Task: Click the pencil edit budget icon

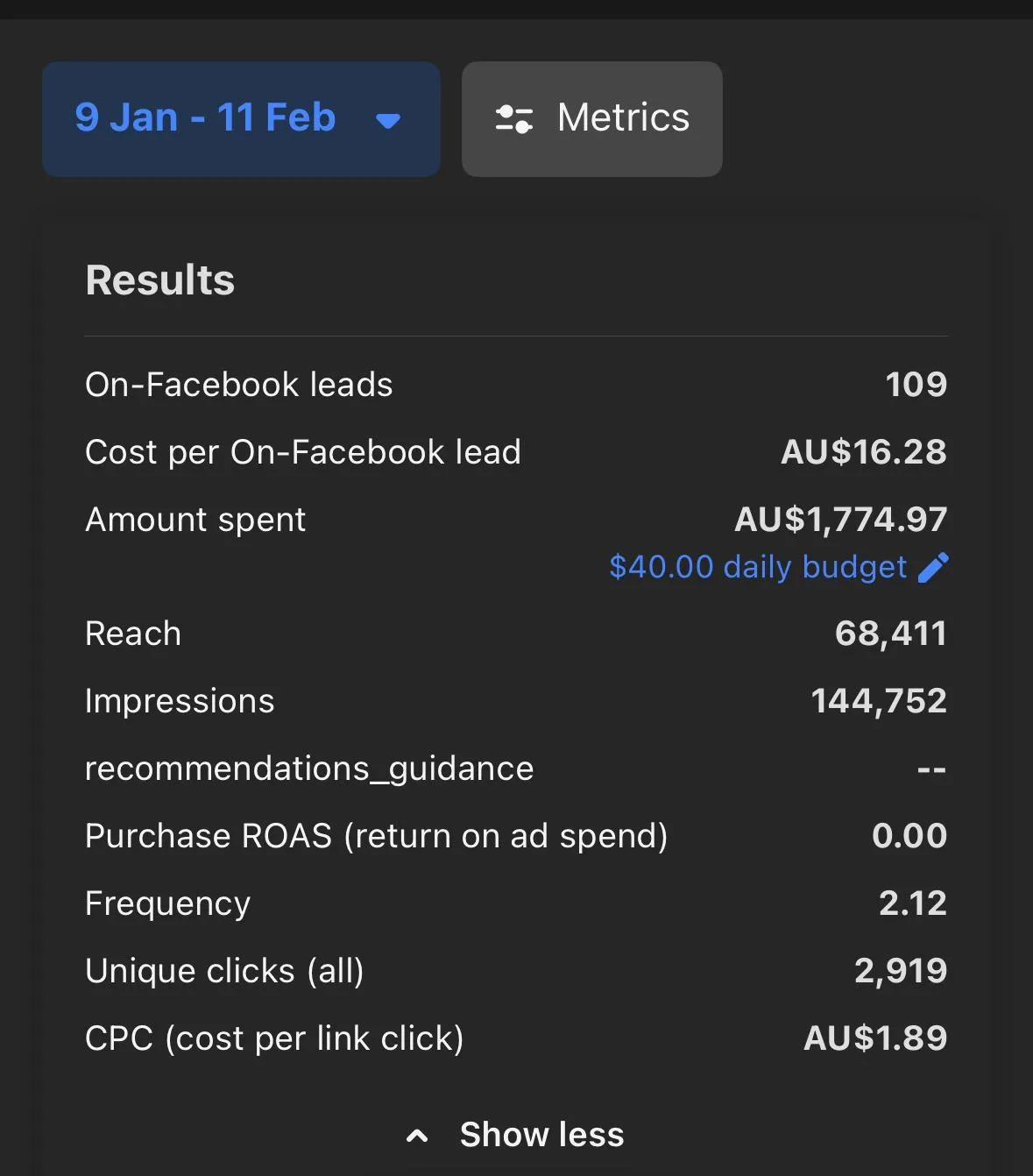Action: (933, 567)
